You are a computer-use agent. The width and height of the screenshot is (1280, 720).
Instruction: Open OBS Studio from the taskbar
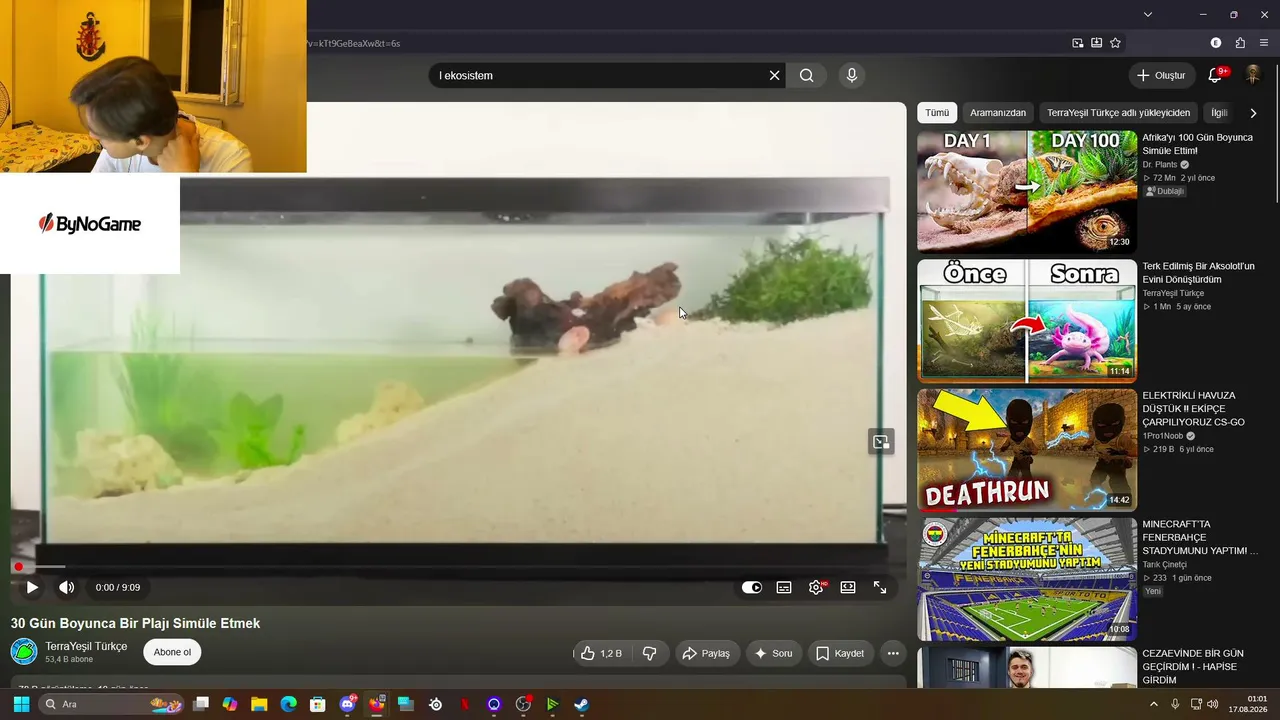coord(523,704)
